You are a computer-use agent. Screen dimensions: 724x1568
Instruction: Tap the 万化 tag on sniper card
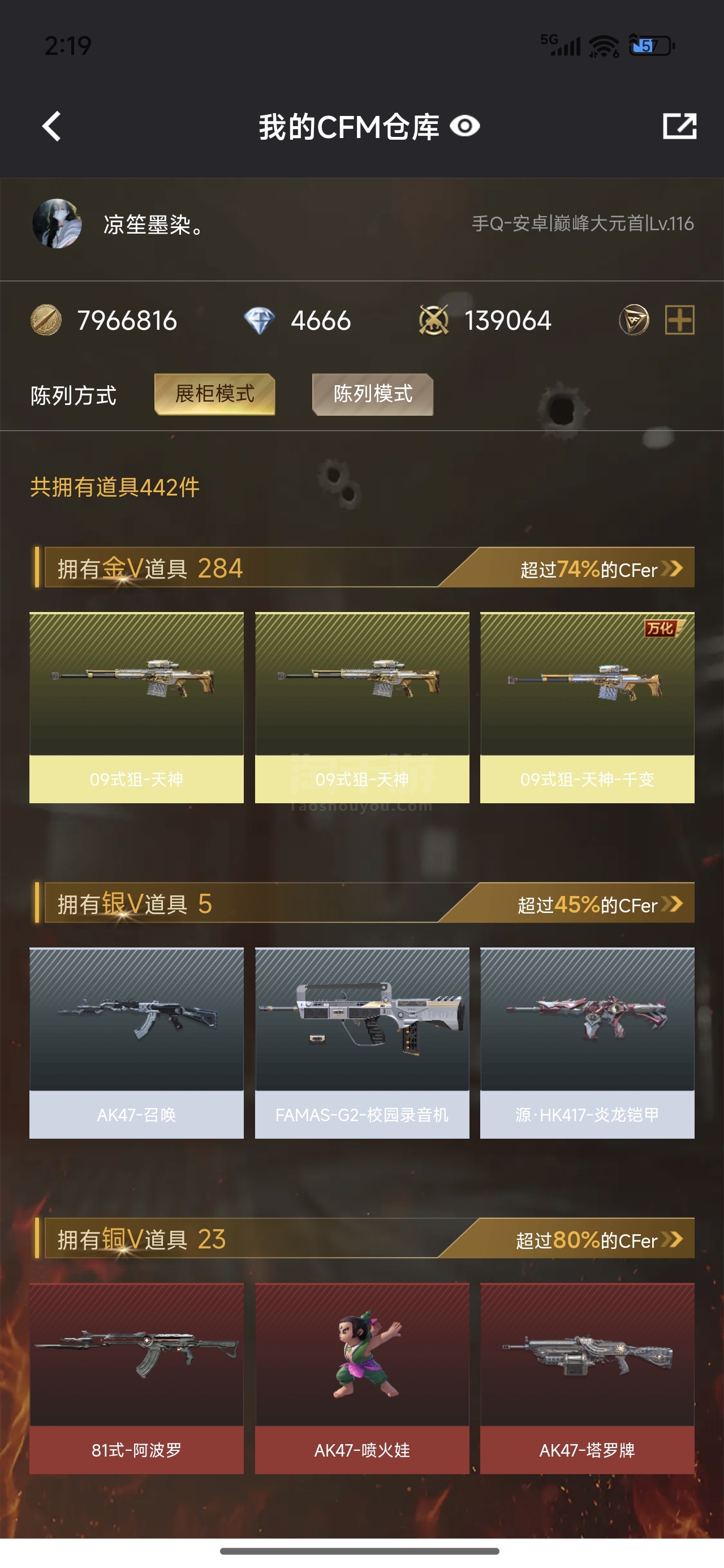point(662,627)
